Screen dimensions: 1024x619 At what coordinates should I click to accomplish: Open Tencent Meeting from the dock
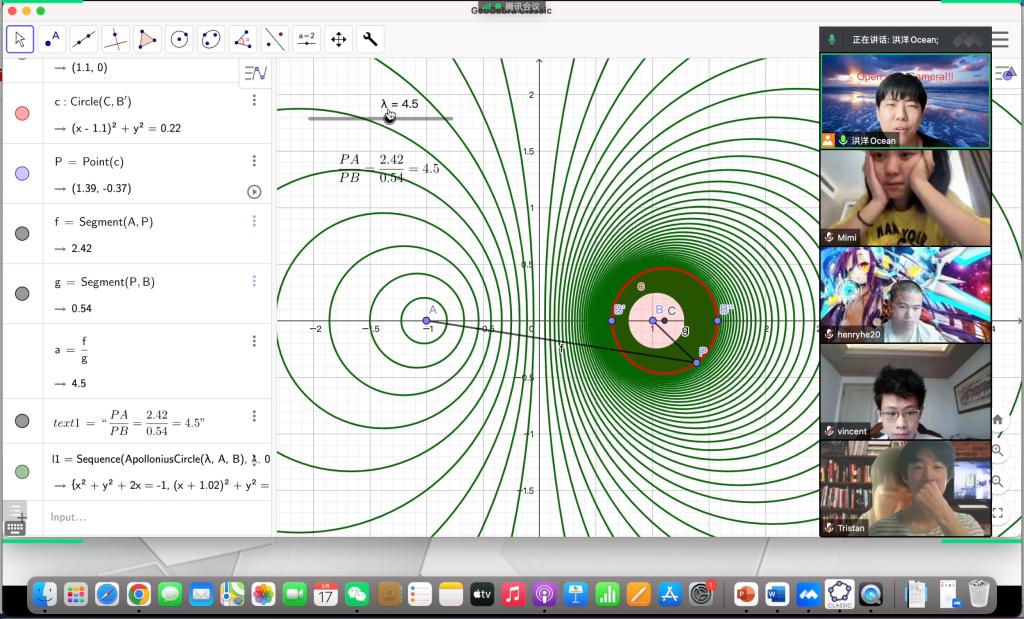(808, 594)
